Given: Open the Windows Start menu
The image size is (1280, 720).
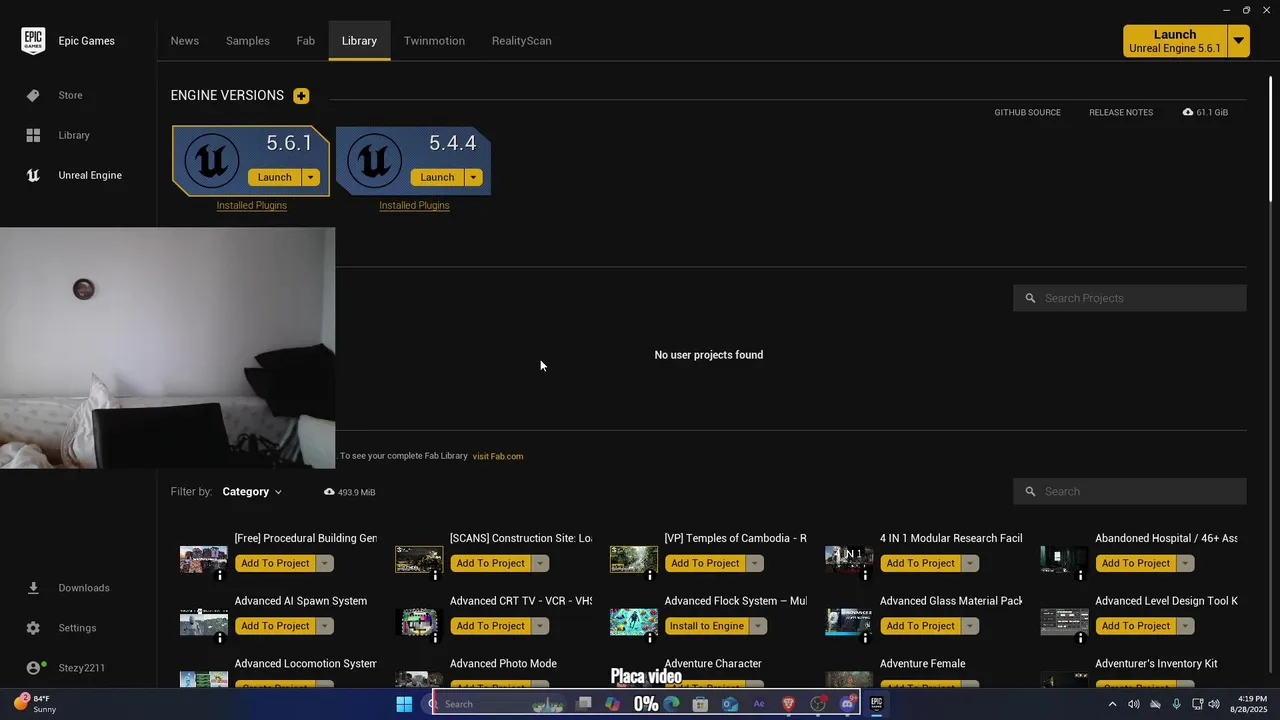Looking at the screenshot, I should pos(404,704).
